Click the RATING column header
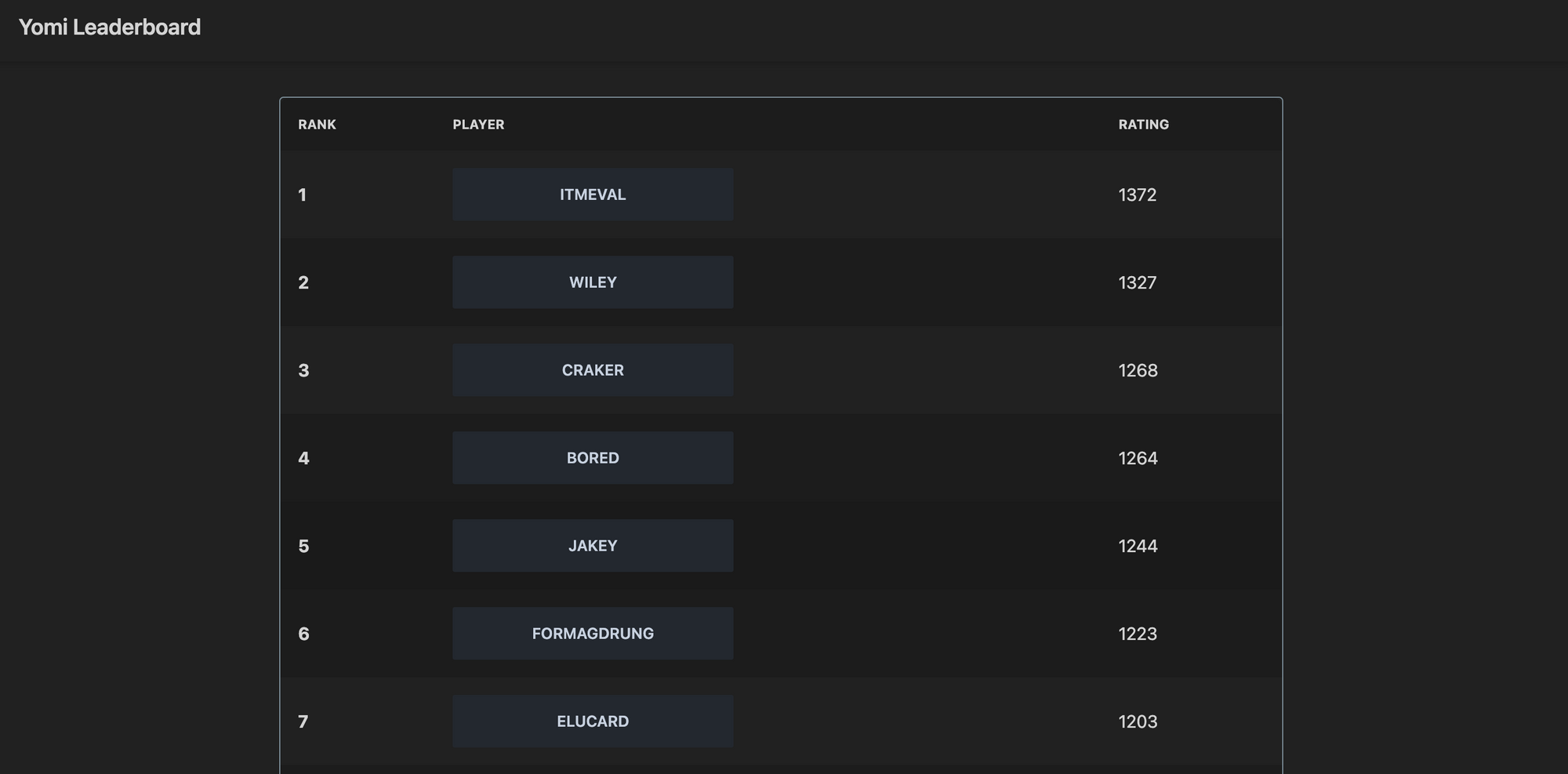The height and width of the screenshot is (774, 1568). pos(1143,125)
